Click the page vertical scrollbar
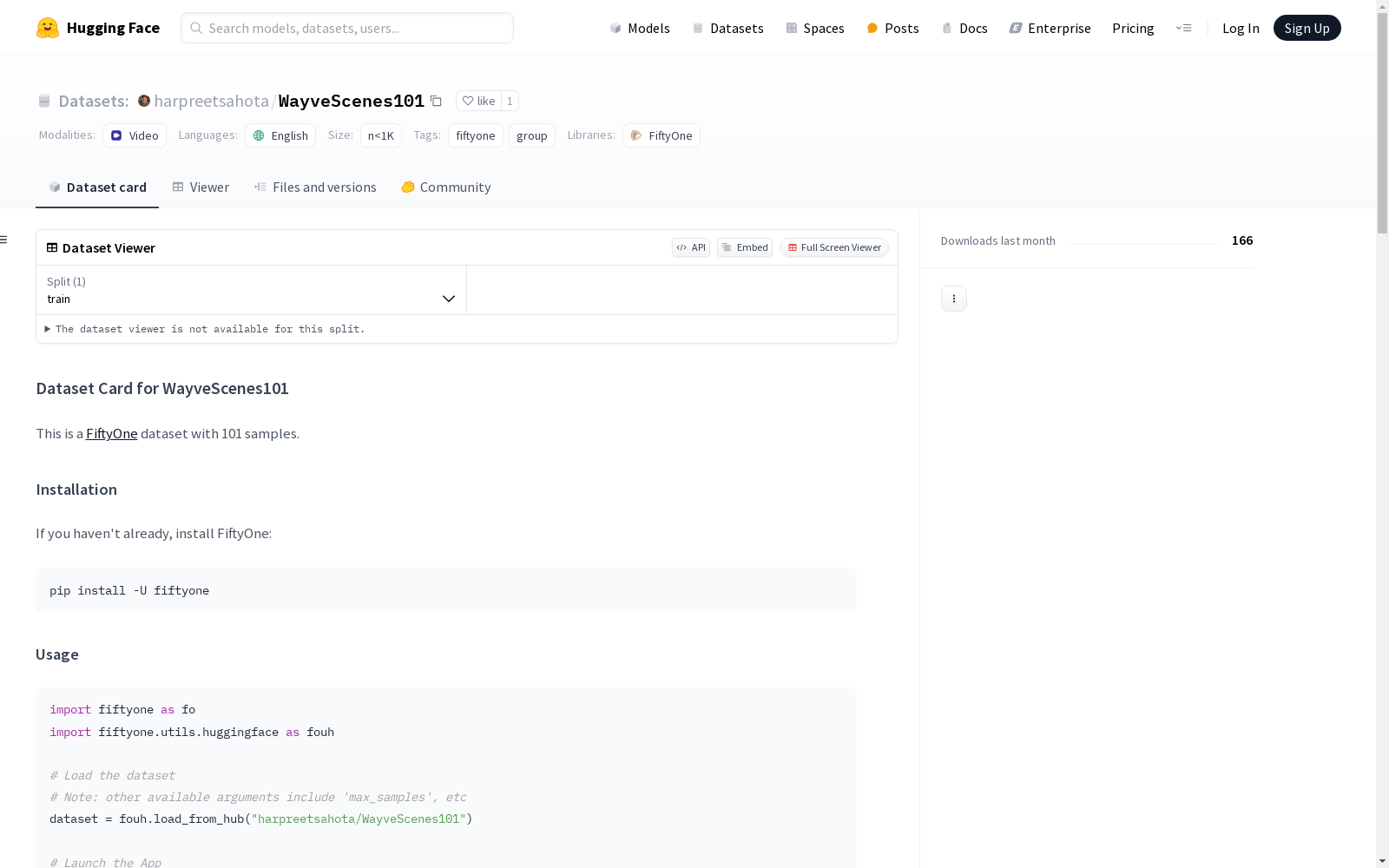The width and height of the screenshot is (1389, 868). pos(1382,123)
